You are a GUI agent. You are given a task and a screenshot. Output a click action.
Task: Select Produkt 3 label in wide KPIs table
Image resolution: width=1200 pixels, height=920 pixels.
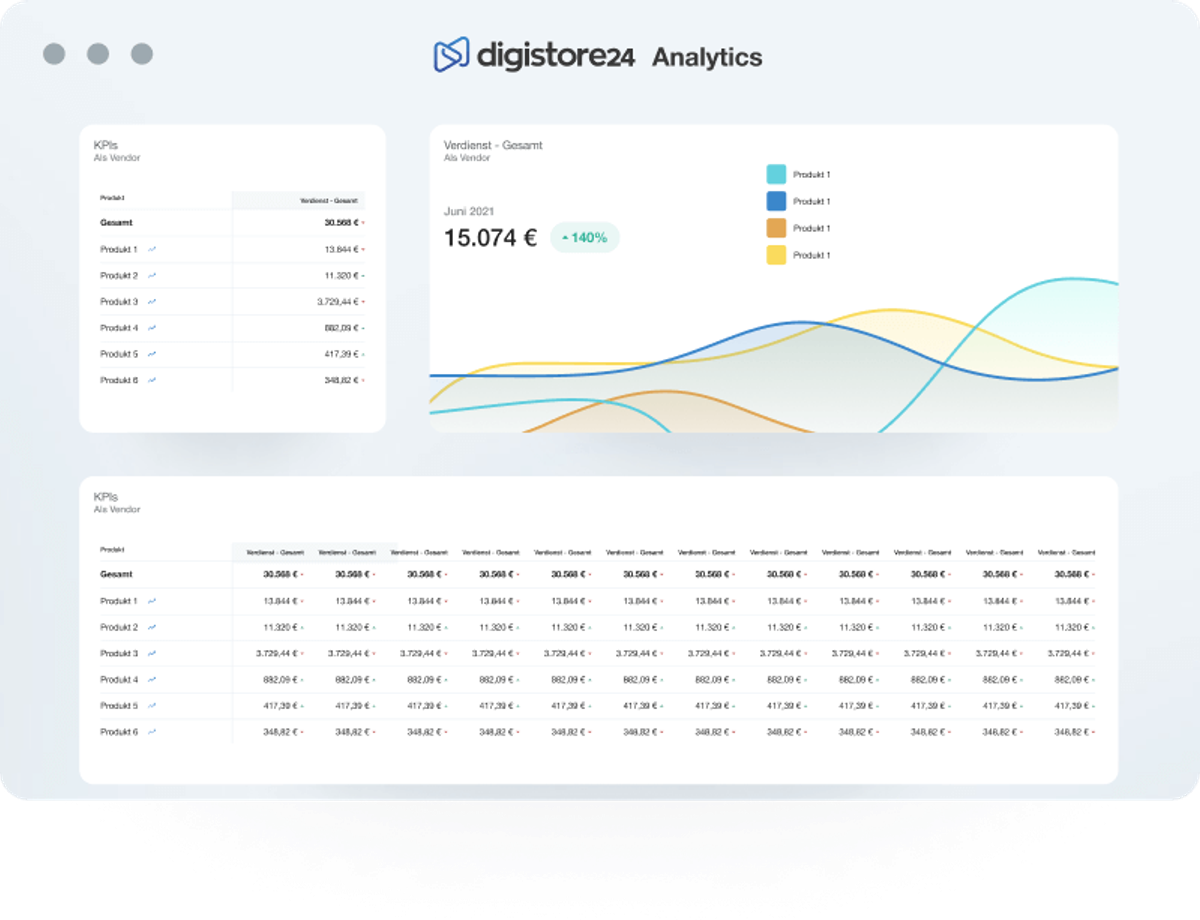pyautogui.click(x=119, y=653)
